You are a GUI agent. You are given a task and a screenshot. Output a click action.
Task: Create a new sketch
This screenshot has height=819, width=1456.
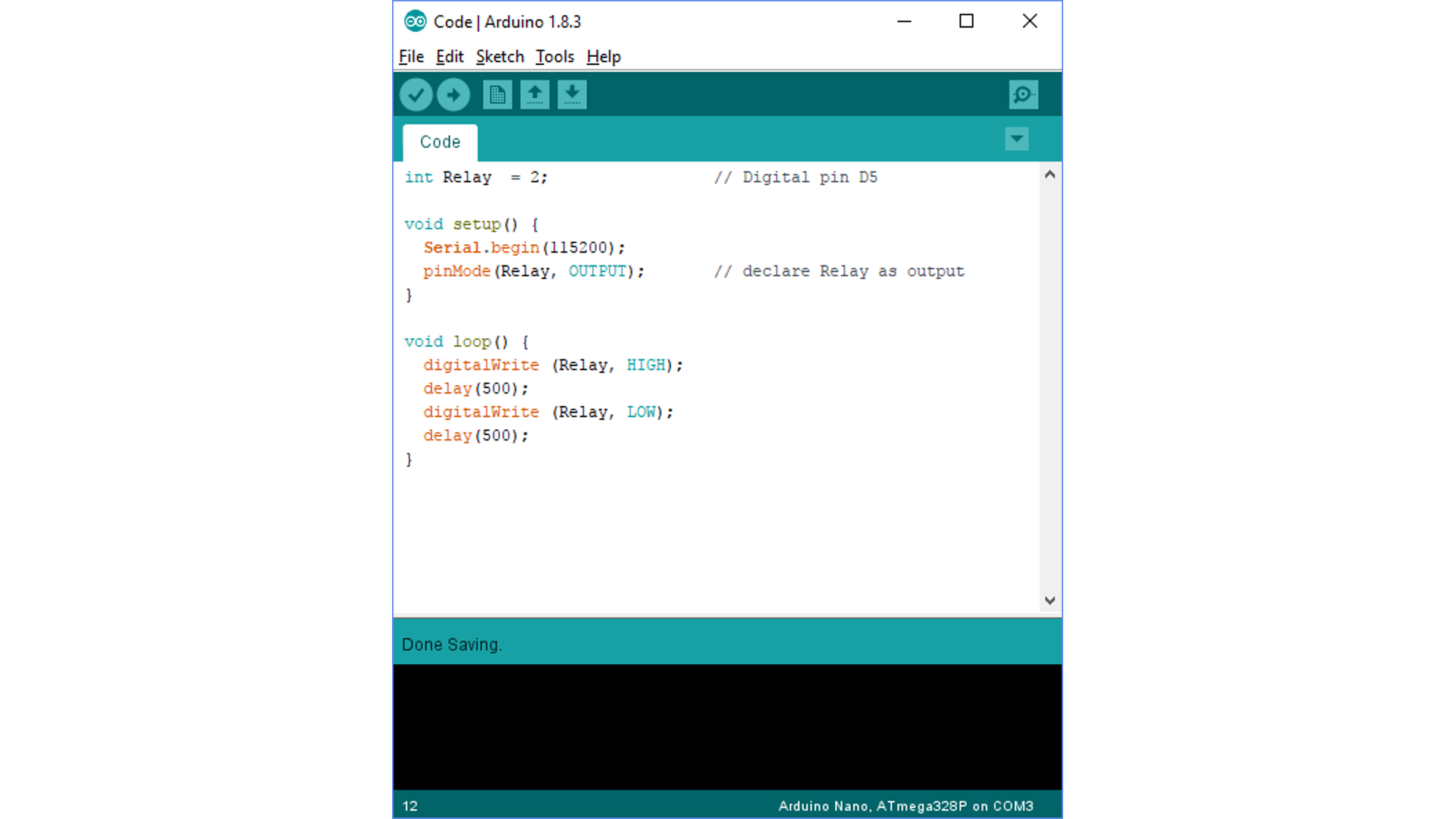(x=497, y=94)
